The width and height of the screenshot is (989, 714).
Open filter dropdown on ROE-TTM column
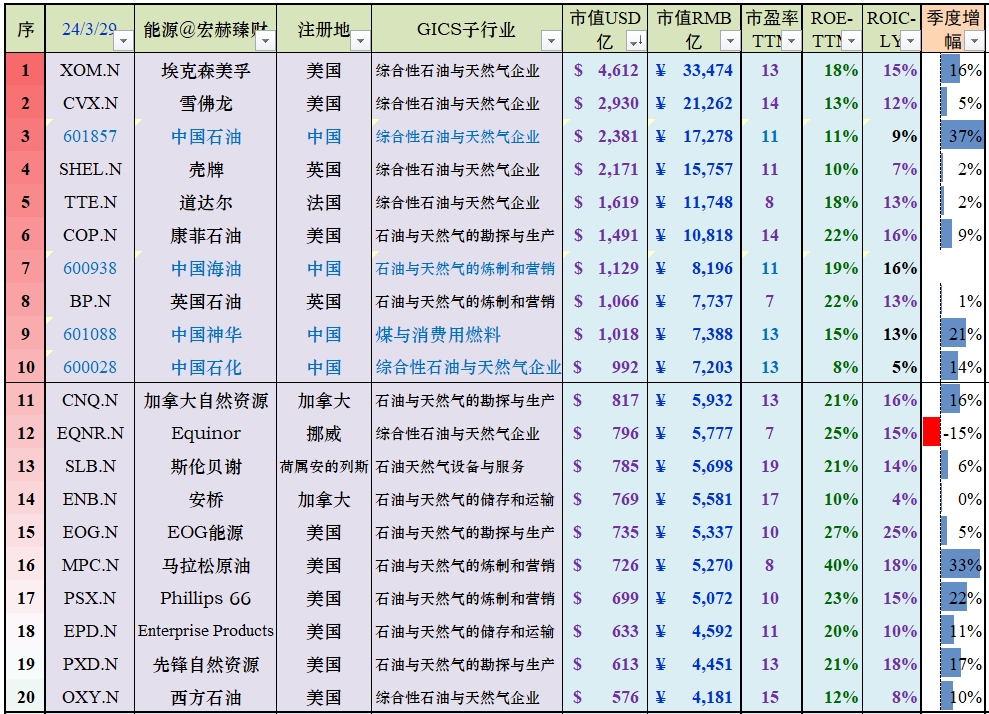coord(851,41)
